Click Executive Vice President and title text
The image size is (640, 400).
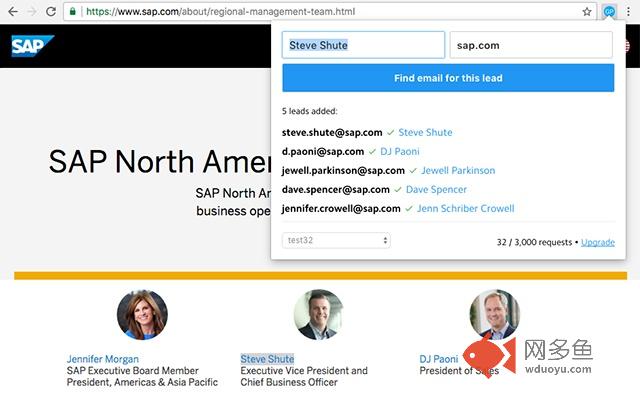(304, 371)
